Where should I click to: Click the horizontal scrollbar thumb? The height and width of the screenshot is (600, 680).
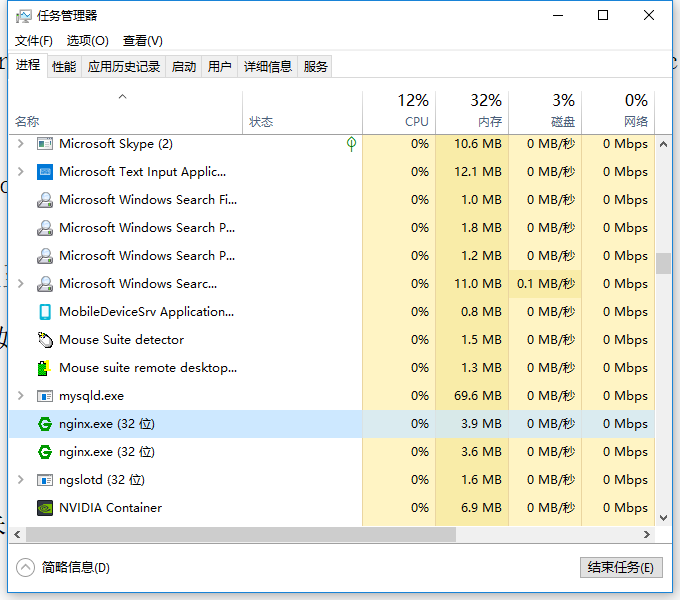[x=241, y=535]
